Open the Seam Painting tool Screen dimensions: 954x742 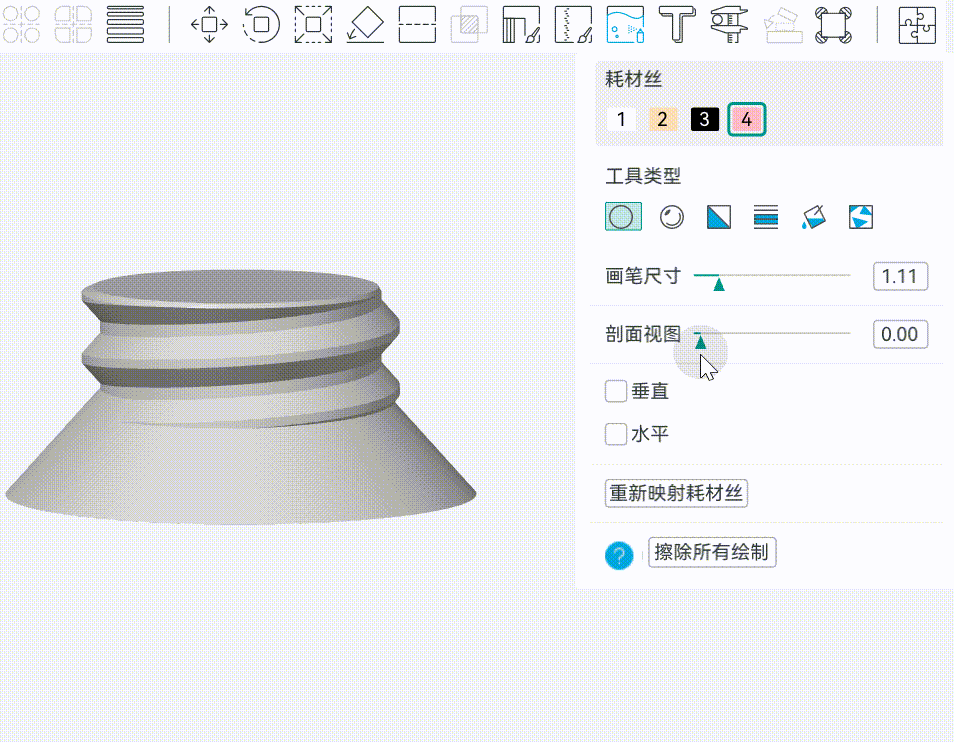573,24
